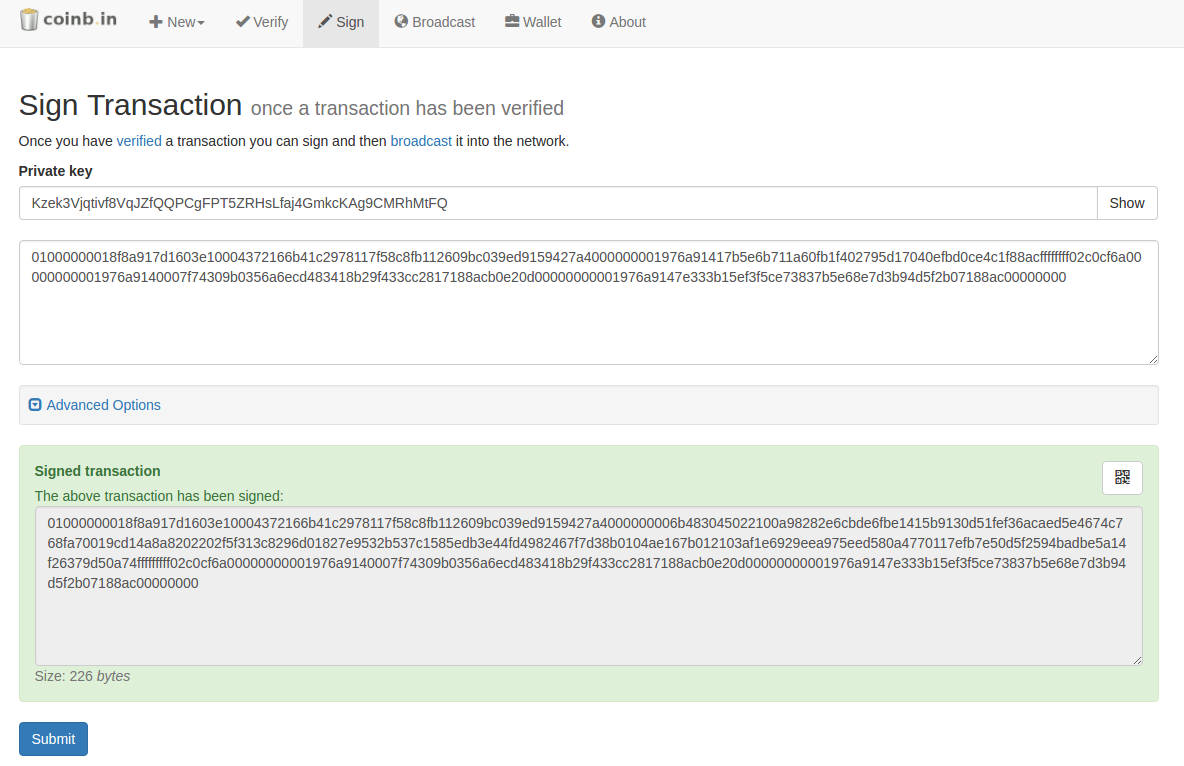
Task: Click the globe icon beside Broadcast
Action: click(401, 22)
